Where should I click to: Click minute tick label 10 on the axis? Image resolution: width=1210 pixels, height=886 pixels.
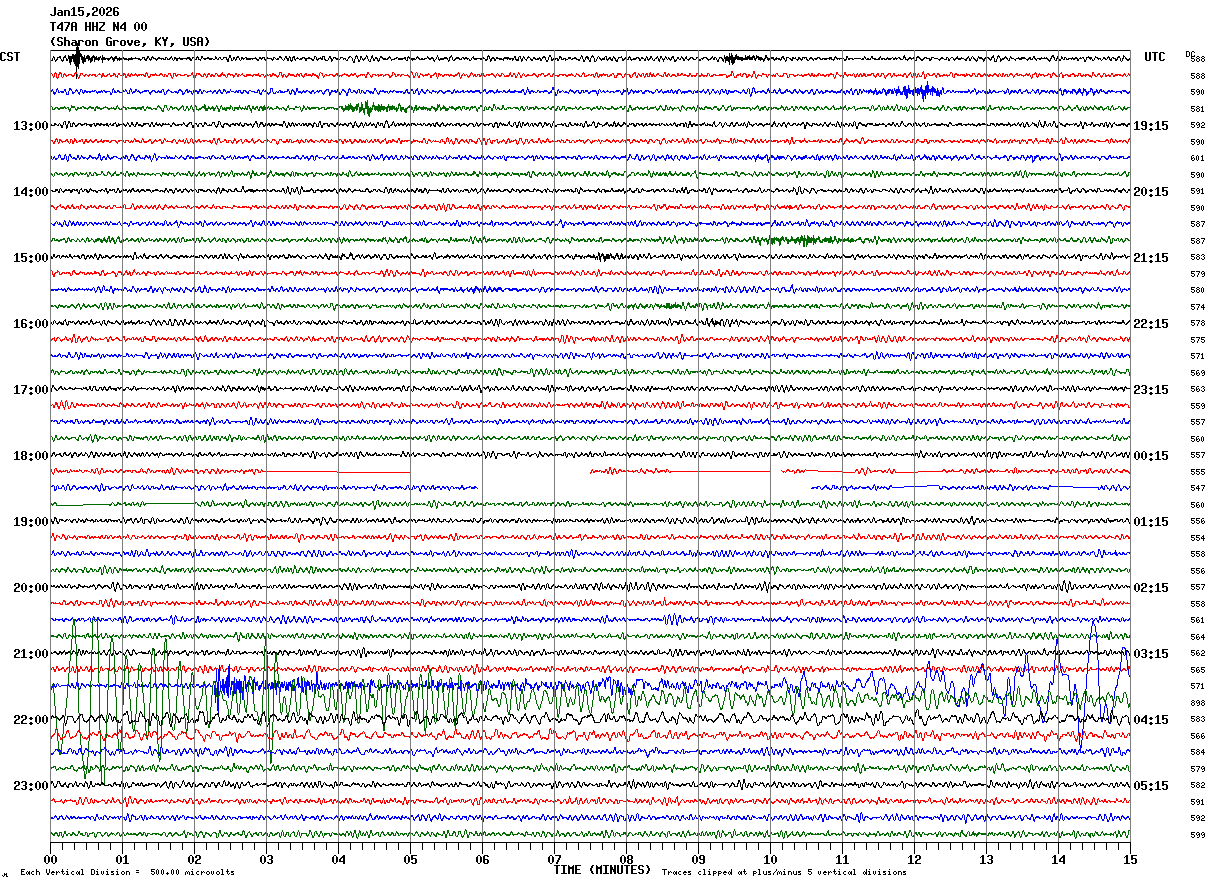(770, 859)
